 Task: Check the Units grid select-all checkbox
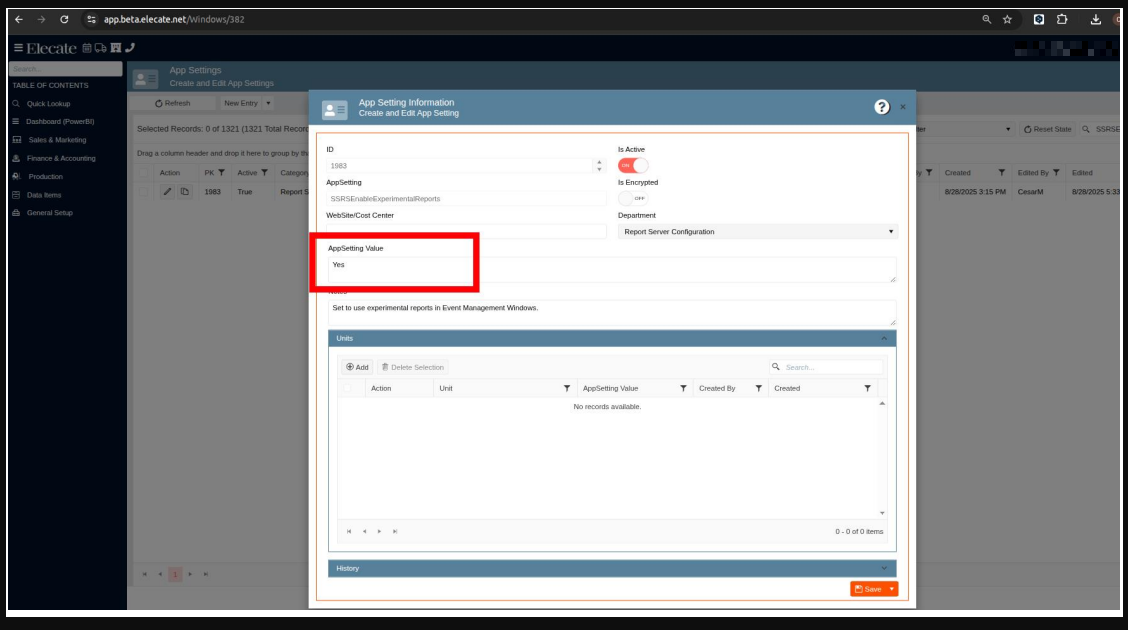click(x=348, y=388)
